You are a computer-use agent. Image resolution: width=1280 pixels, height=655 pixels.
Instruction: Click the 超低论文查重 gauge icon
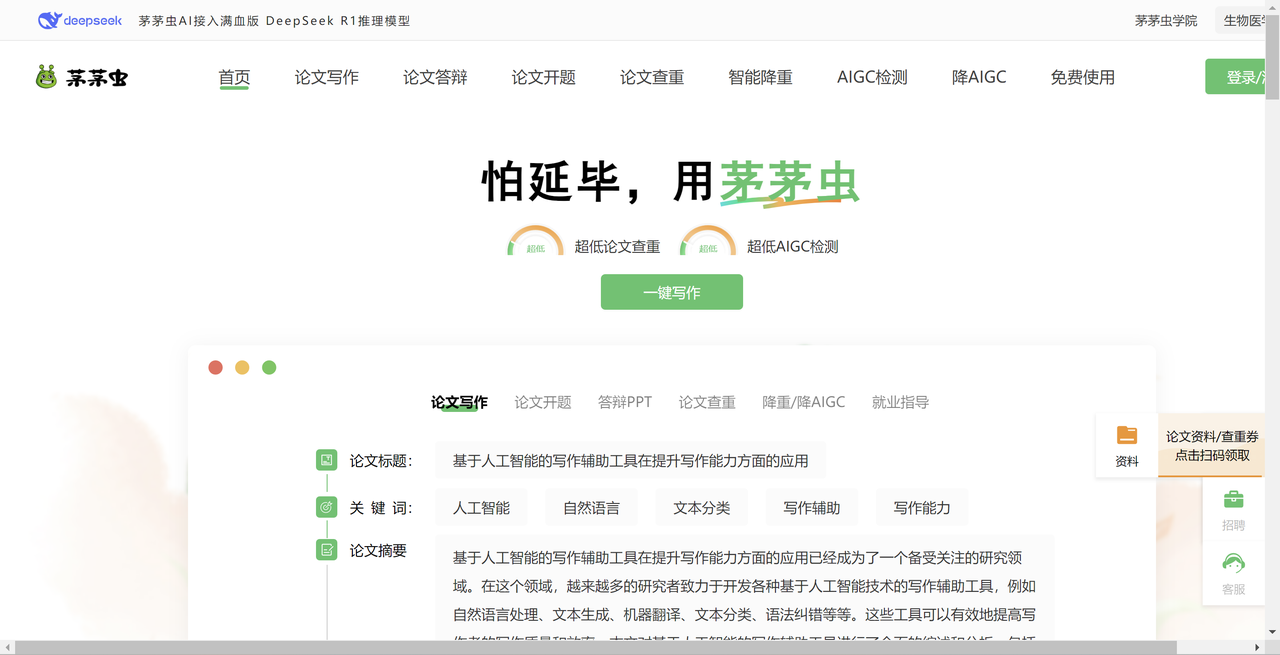536,244
